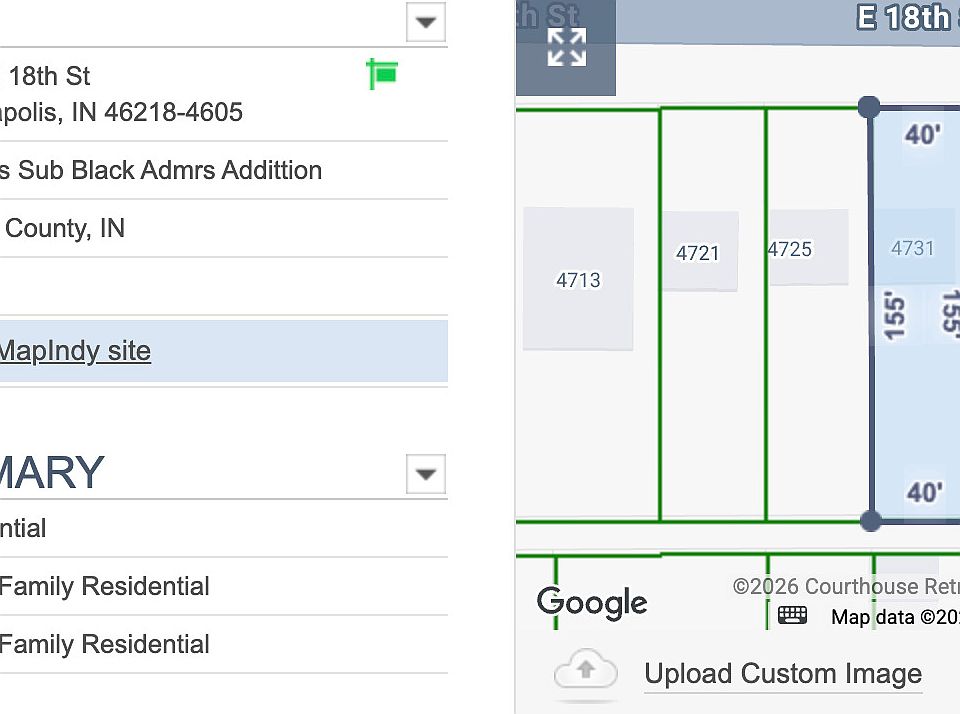Click the top 40' dimension label
The width and height of the screenshot is (960, 714).
923,135
